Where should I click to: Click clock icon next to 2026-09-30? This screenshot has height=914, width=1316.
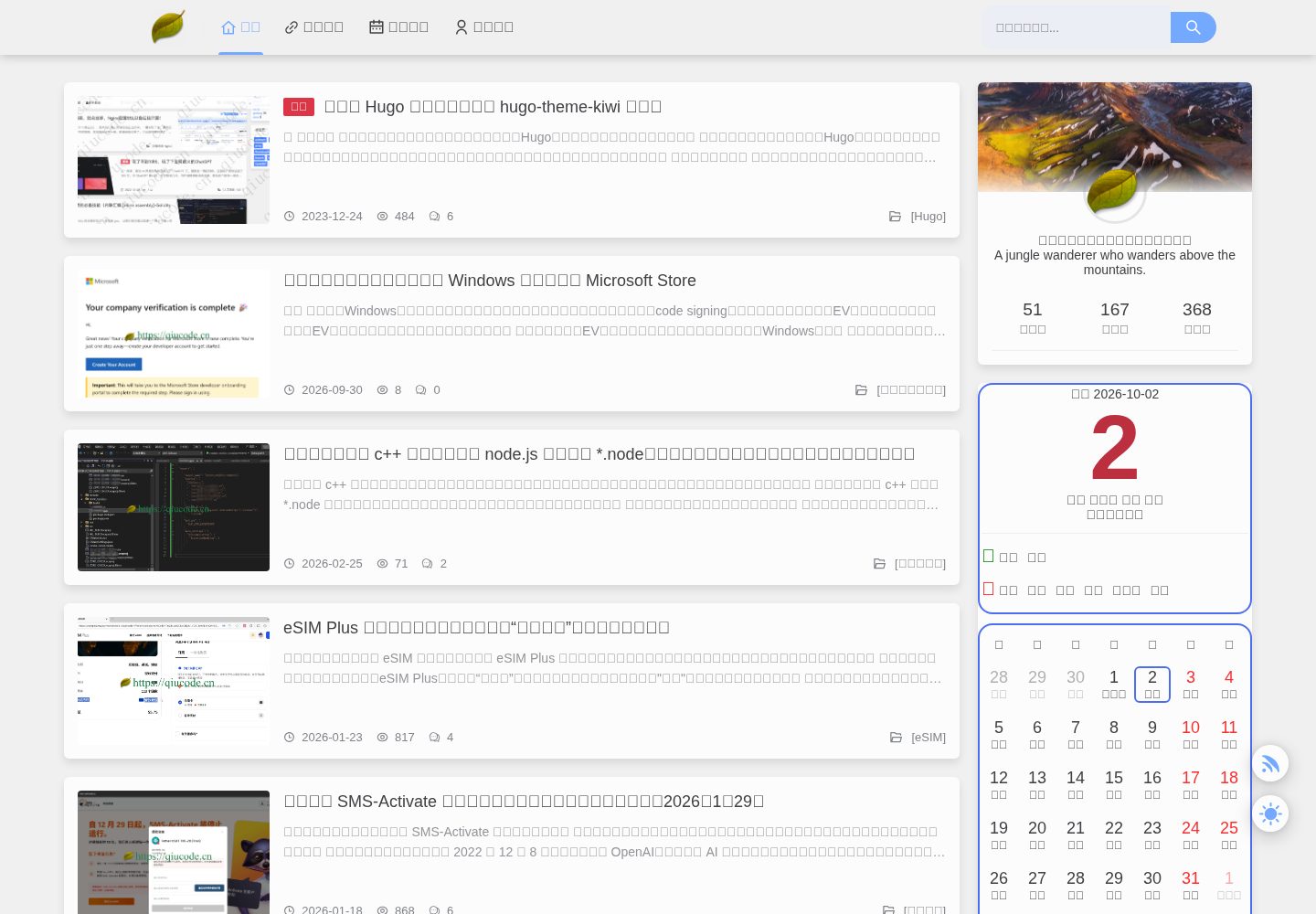coord(290,390)
